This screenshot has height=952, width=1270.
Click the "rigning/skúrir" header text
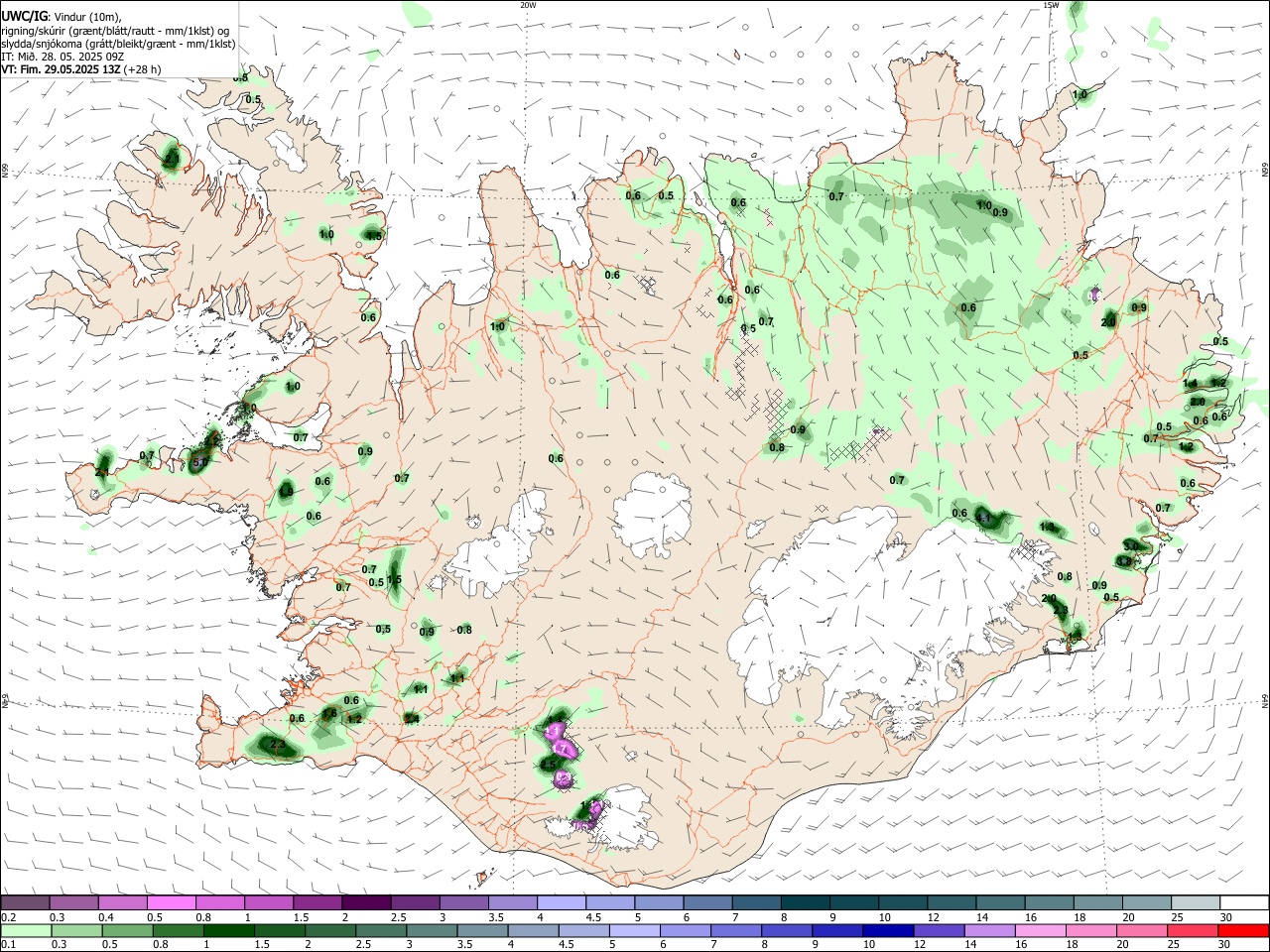pos(36,31)
